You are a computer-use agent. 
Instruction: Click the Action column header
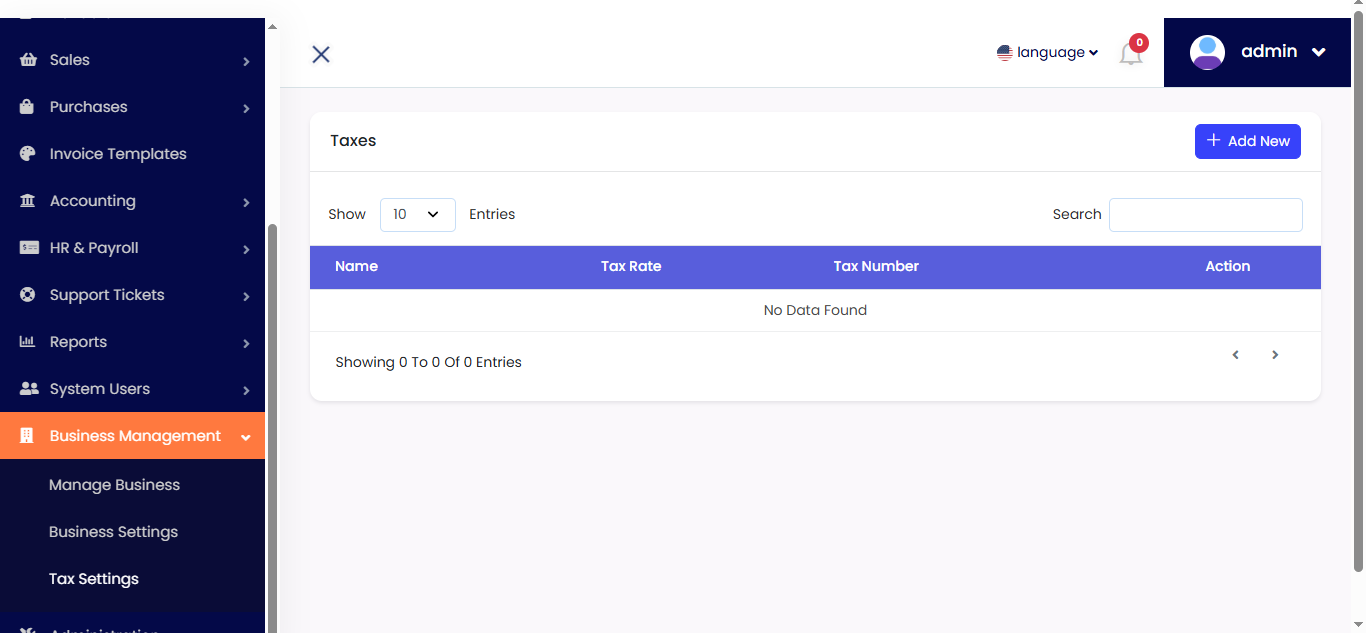point(1228,266)
